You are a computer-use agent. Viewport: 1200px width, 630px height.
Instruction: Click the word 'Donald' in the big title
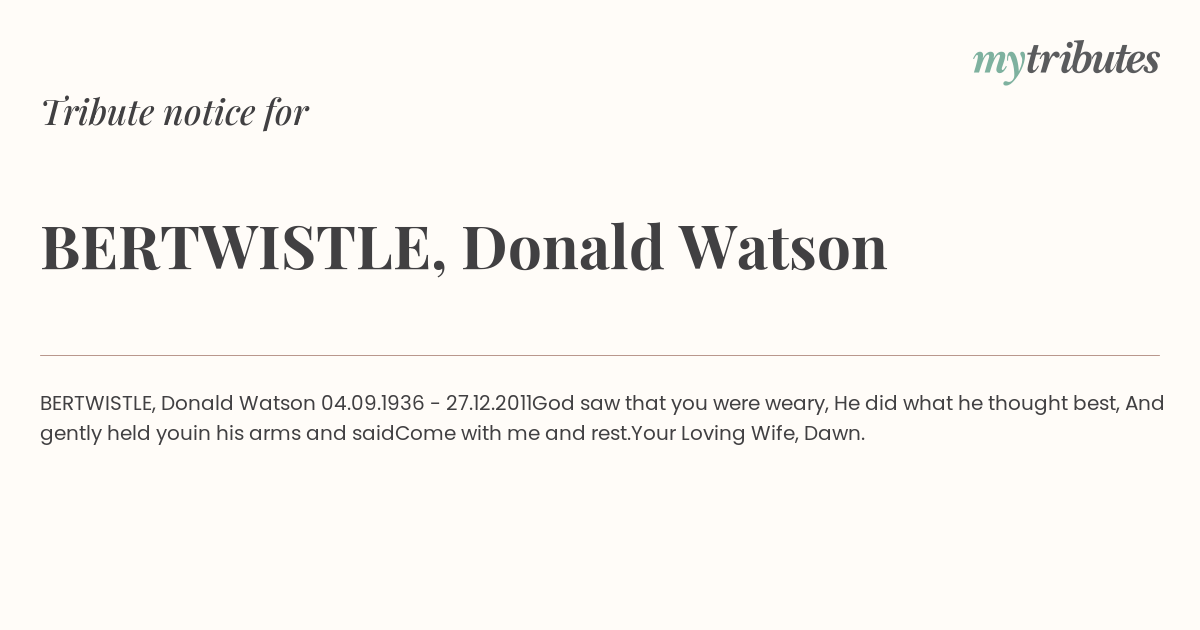coord(563,247)
